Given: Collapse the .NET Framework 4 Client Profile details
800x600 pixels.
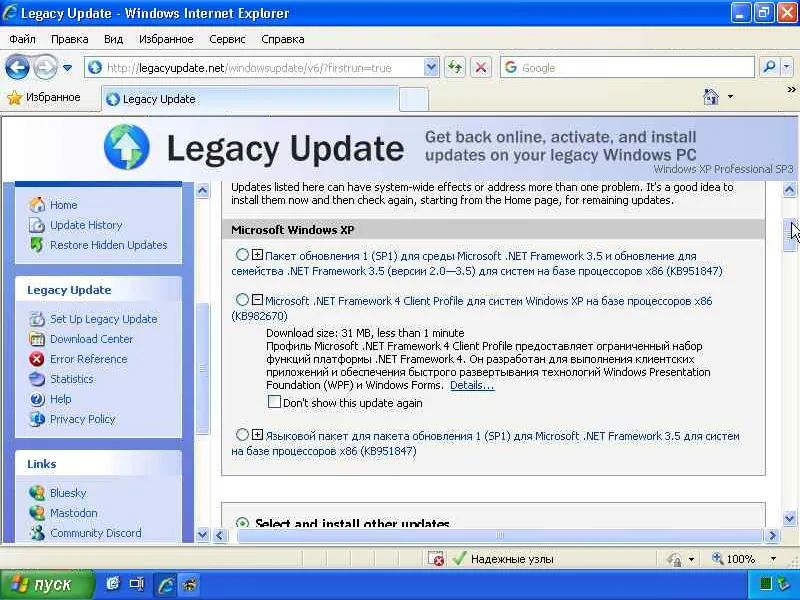Looking at the screenshot, I should 258,299.
